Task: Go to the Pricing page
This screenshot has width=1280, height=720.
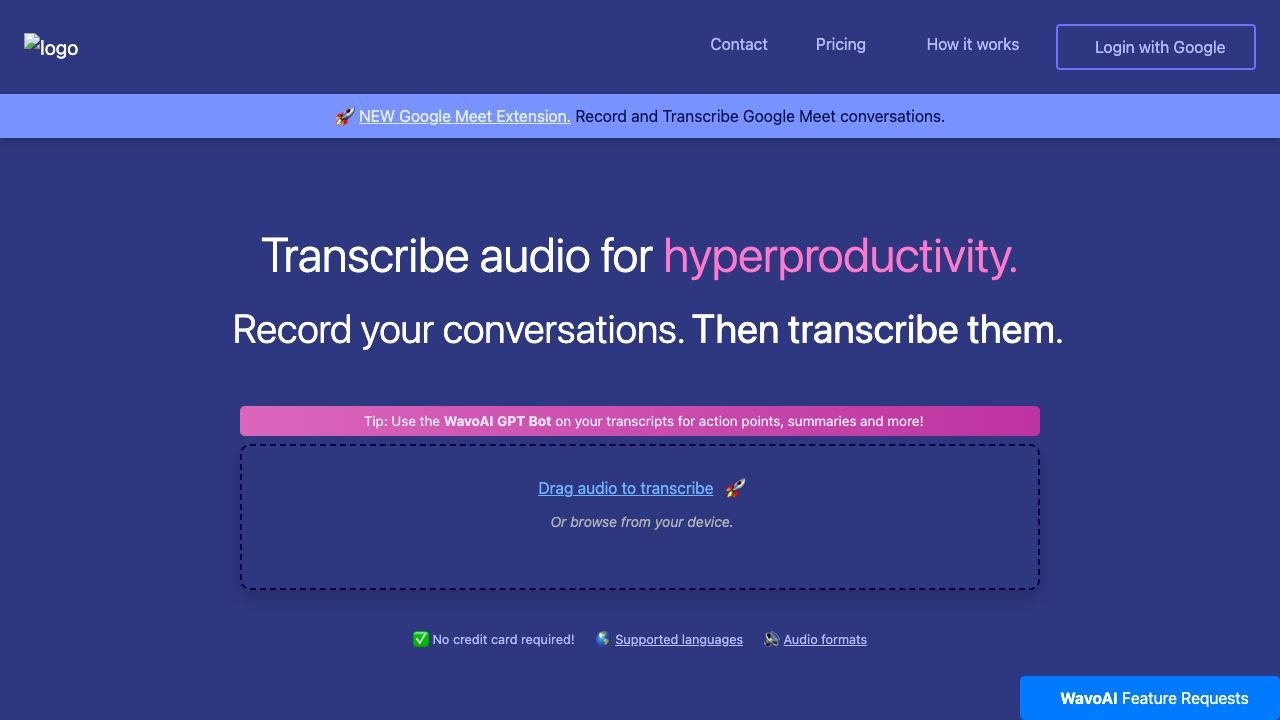Action: (840, 45)
